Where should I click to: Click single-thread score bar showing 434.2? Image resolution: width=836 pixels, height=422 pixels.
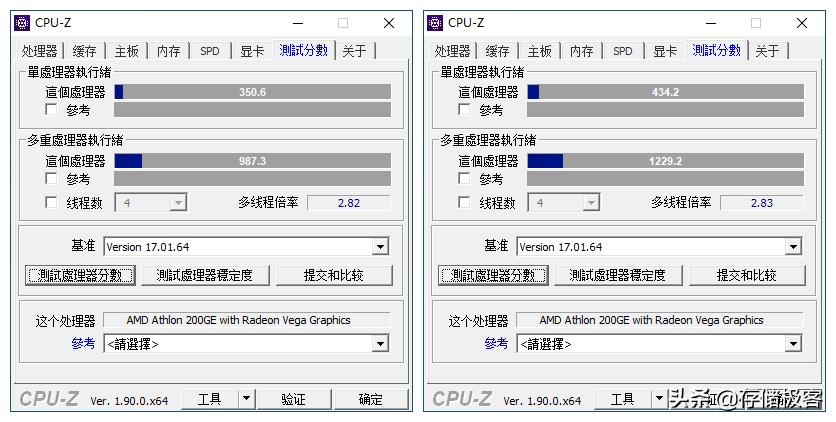665,92
